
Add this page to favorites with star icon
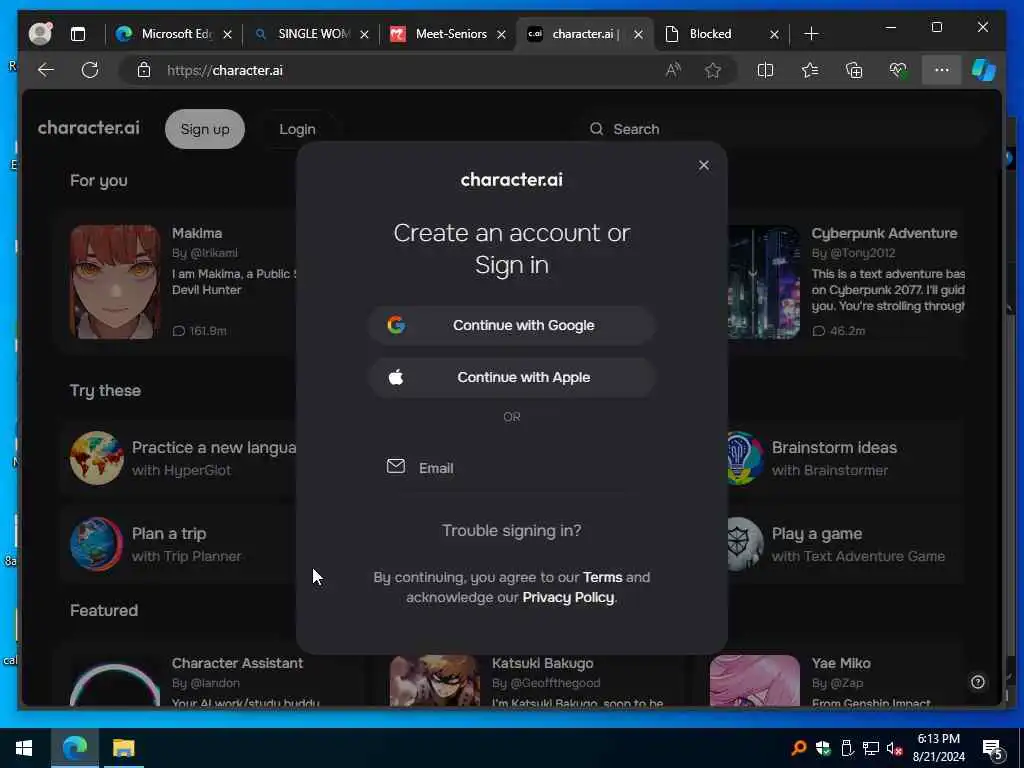[x=712, y=70]
